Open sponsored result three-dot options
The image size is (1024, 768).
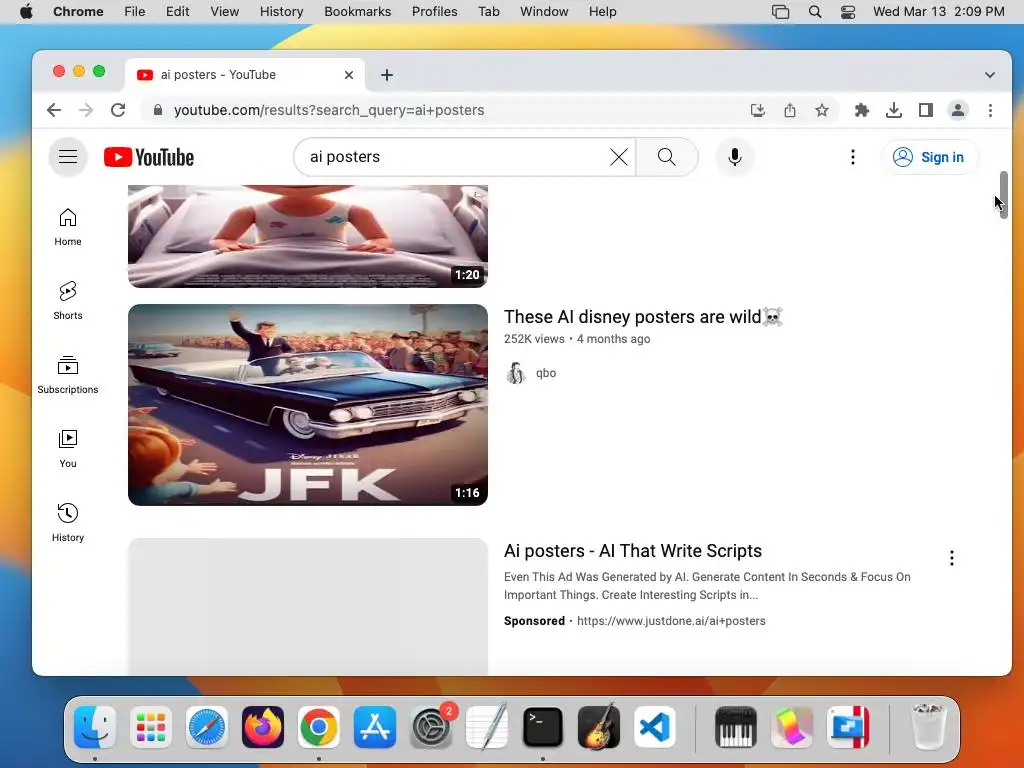[x=952, y=558]
